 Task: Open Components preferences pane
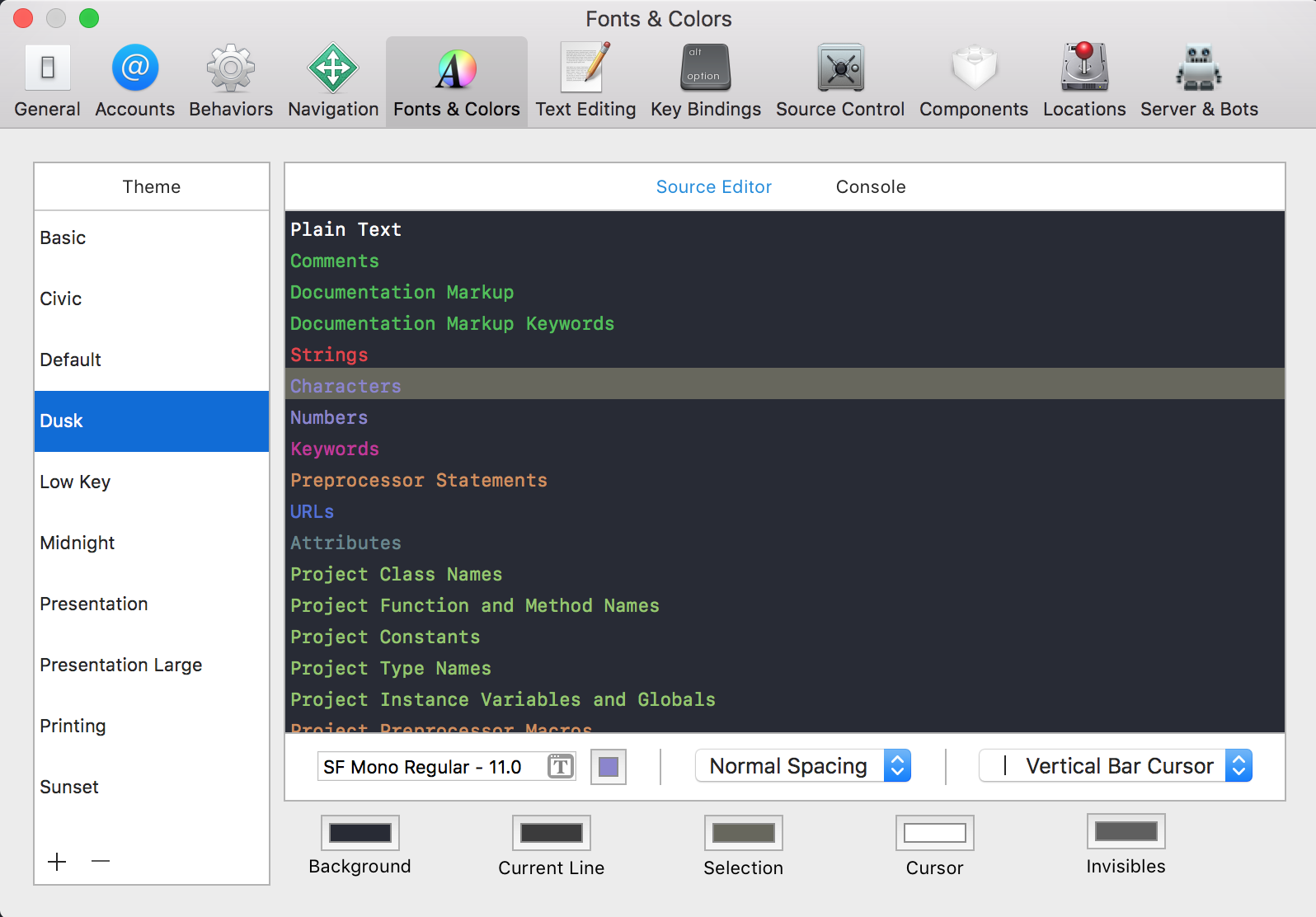[x=974, y=82]
